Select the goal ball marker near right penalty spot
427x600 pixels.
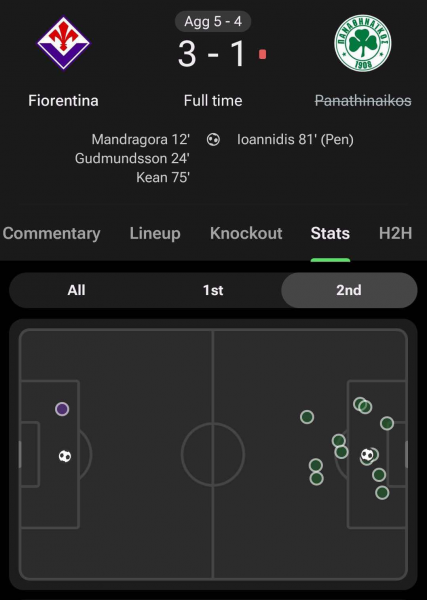pyautogui.click(x=367, y=455)
